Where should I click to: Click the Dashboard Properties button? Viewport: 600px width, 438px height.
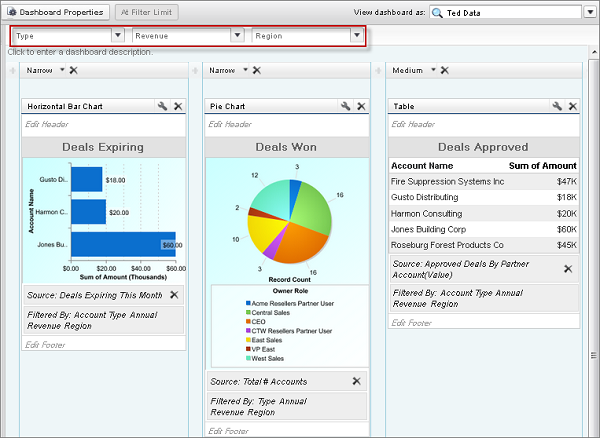(x=56, y=12)
